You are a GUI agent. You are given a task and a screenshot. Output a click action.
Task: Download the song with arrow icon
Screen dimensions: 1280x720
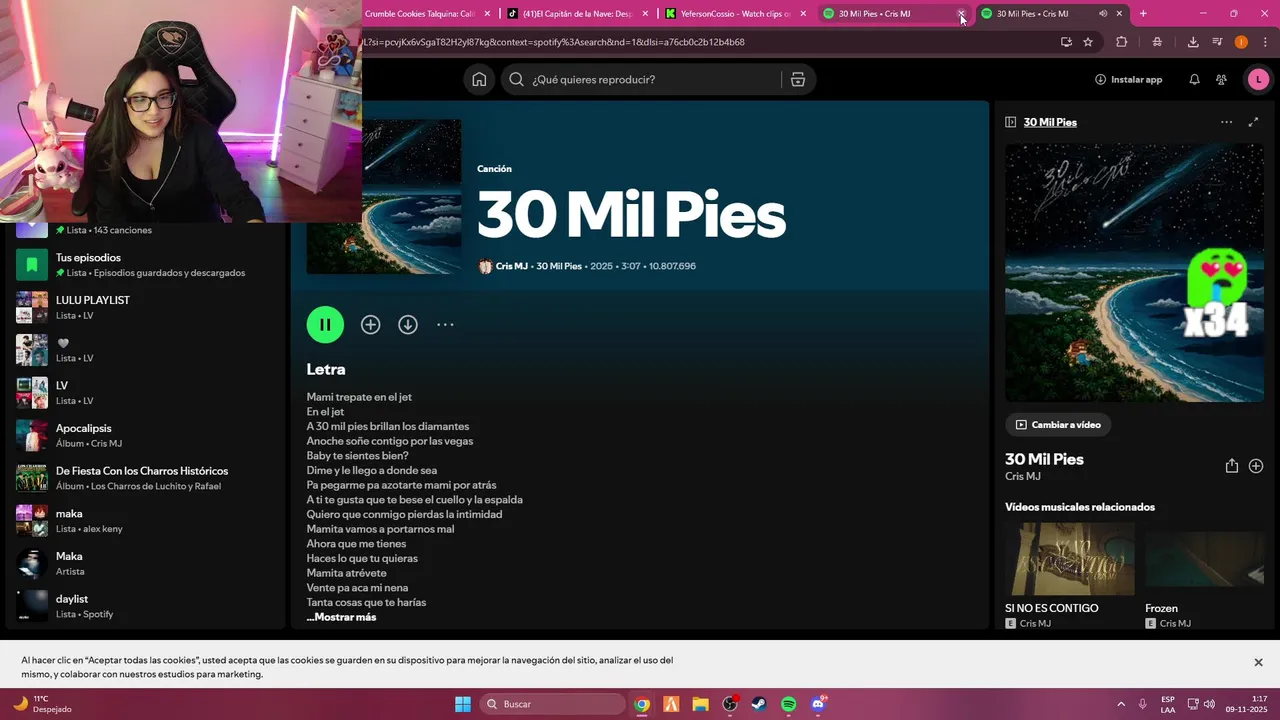coord(408,325)
